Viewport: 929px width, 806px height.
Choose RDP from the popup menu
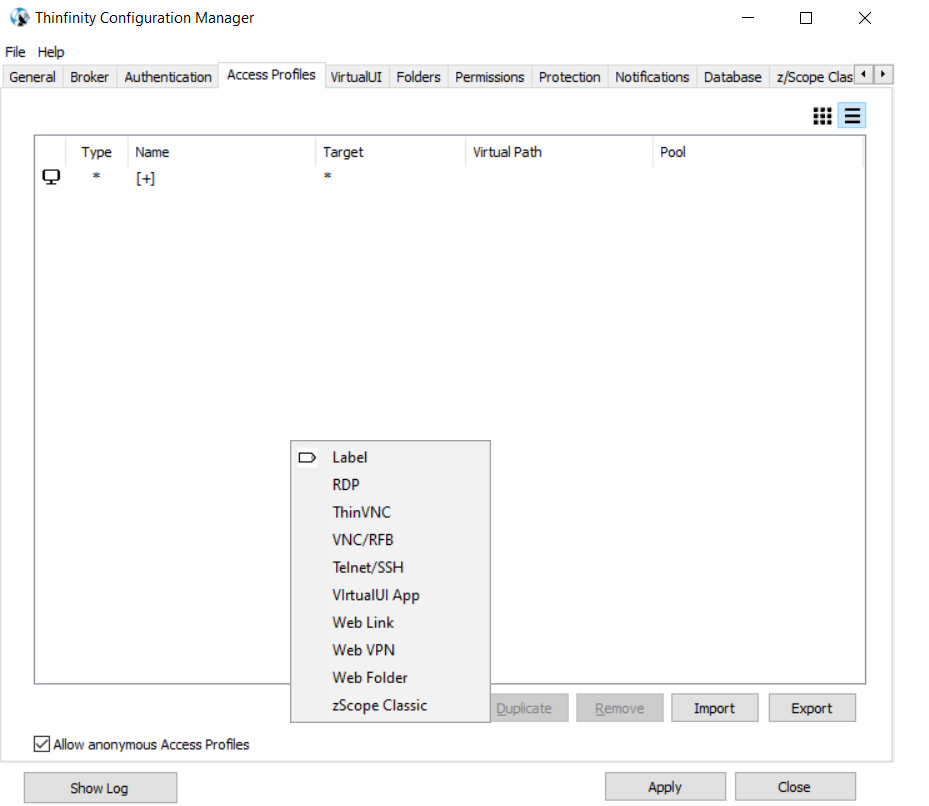tap(390, 485)
